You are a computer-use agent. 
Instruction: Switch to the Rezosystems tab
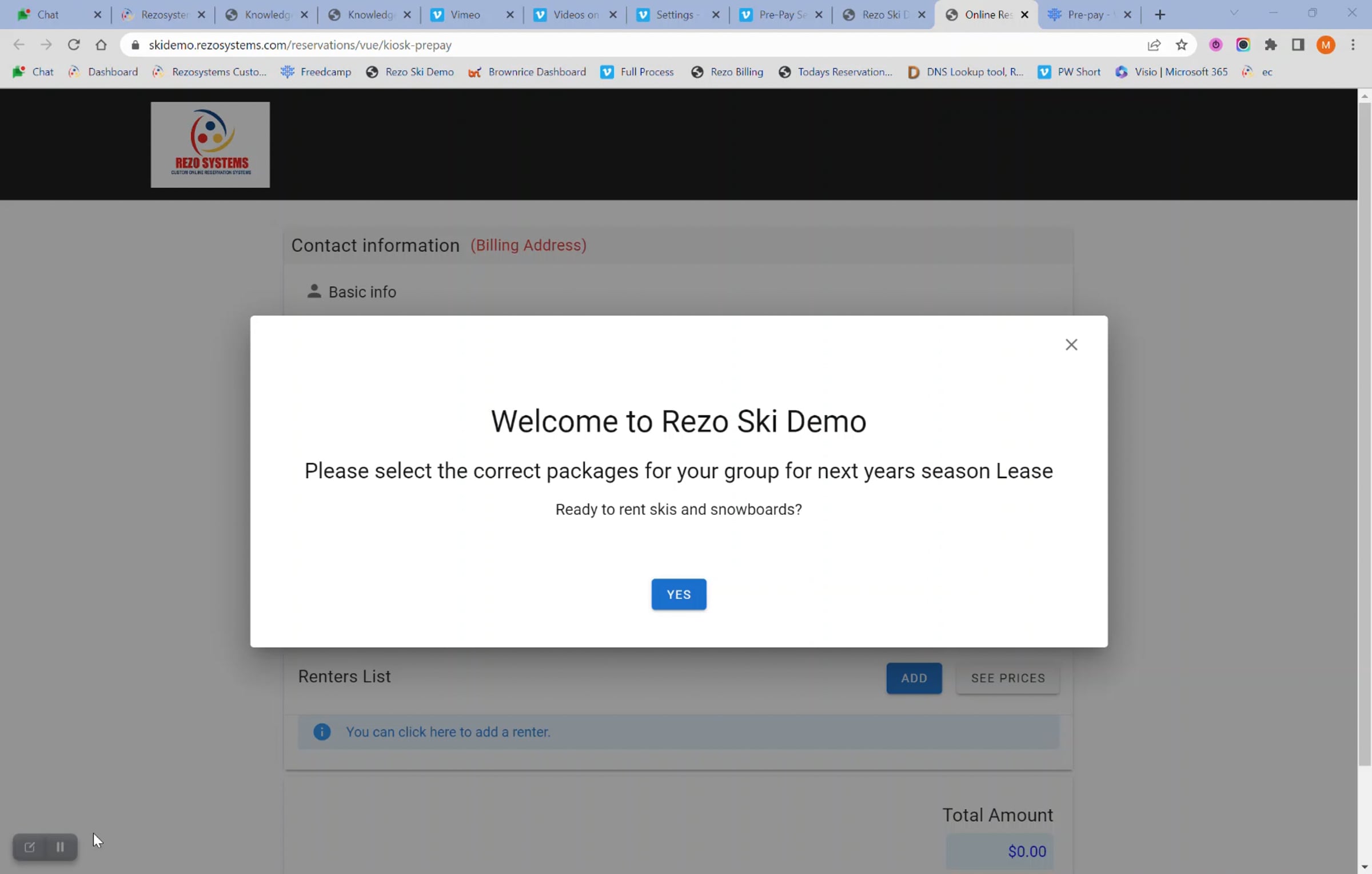[165, 15]
